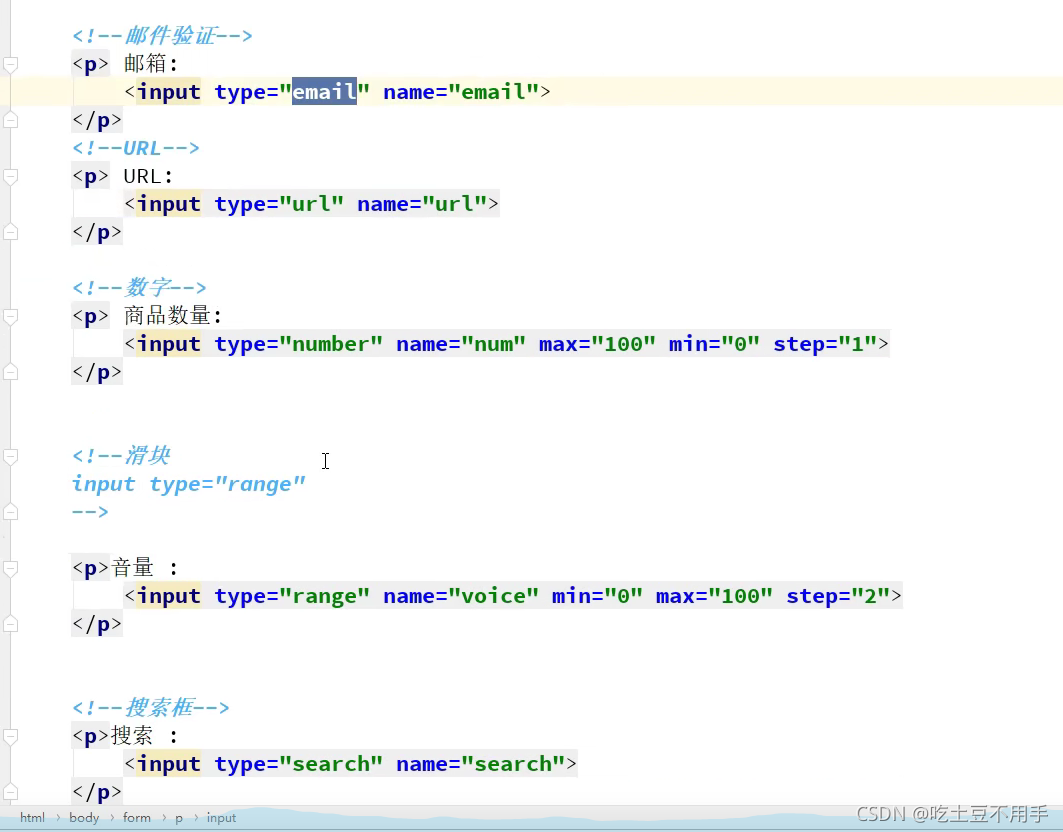This screenshot has height=832, width=1063.
Task: Click the input tag name on the url line
Action: point(169,204)
